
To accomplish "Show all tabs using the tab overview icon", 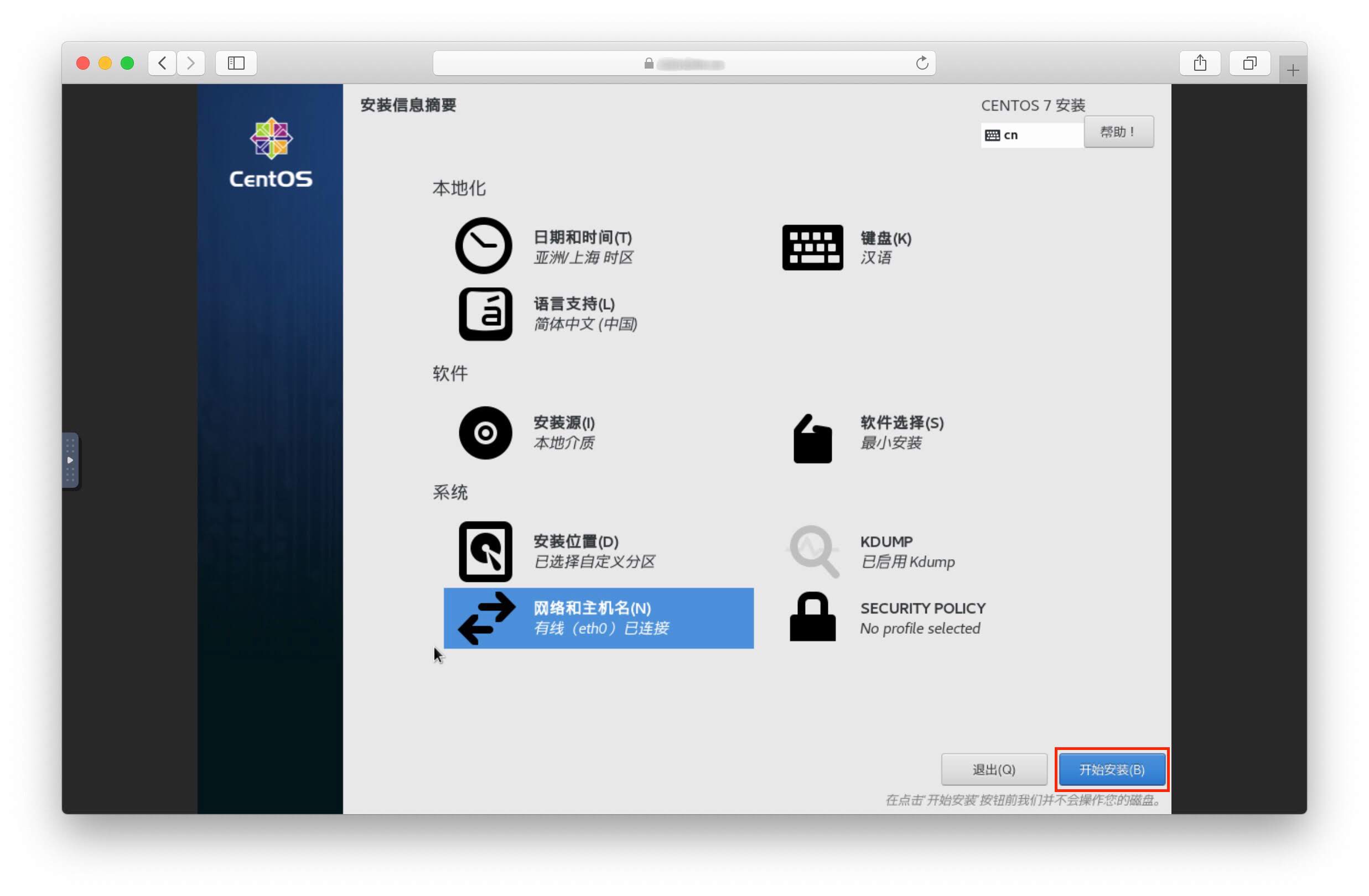I will (x=1249, y=62).
